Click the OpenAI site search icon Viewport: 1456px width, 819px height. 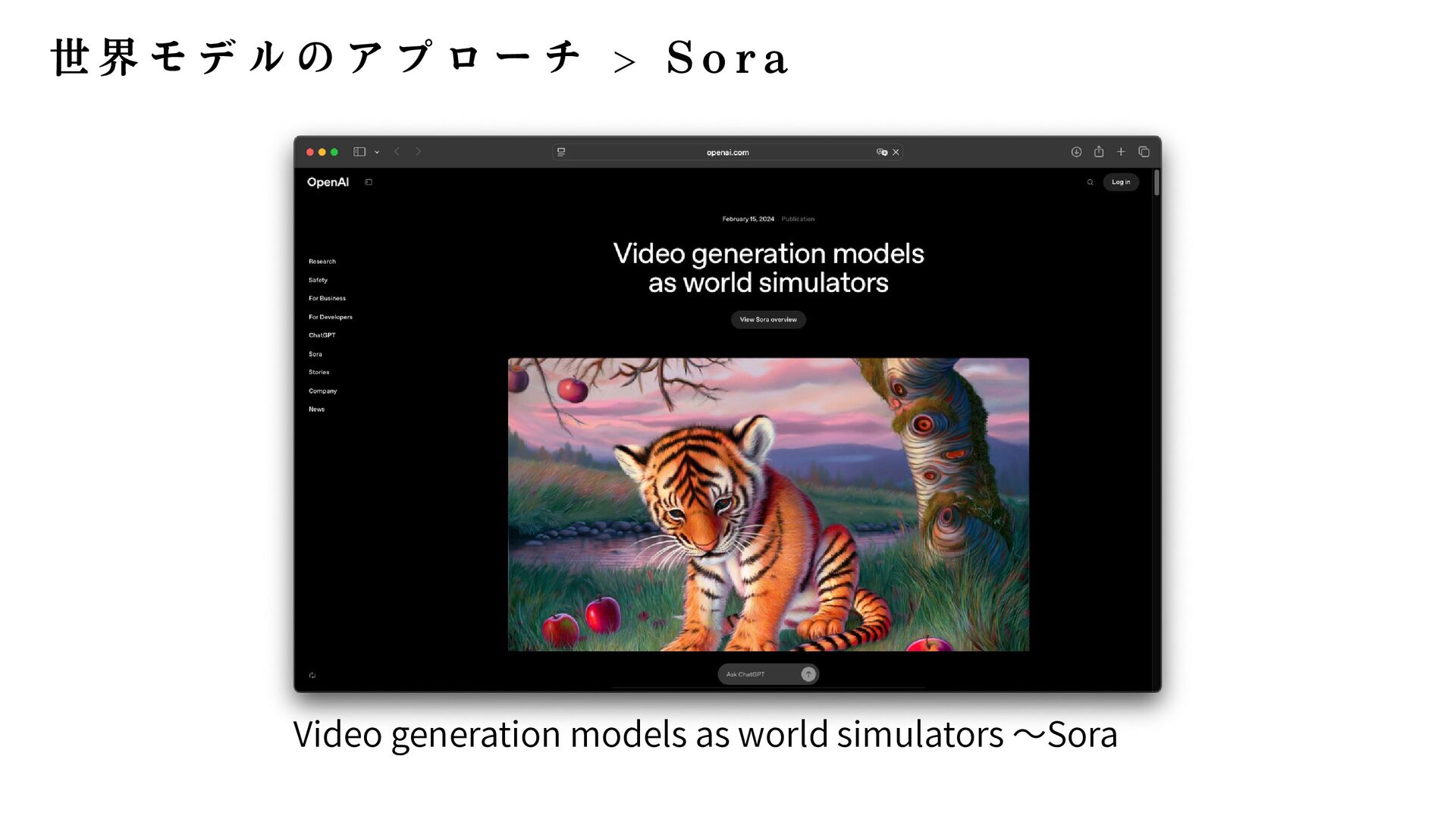pos(1090,182)
